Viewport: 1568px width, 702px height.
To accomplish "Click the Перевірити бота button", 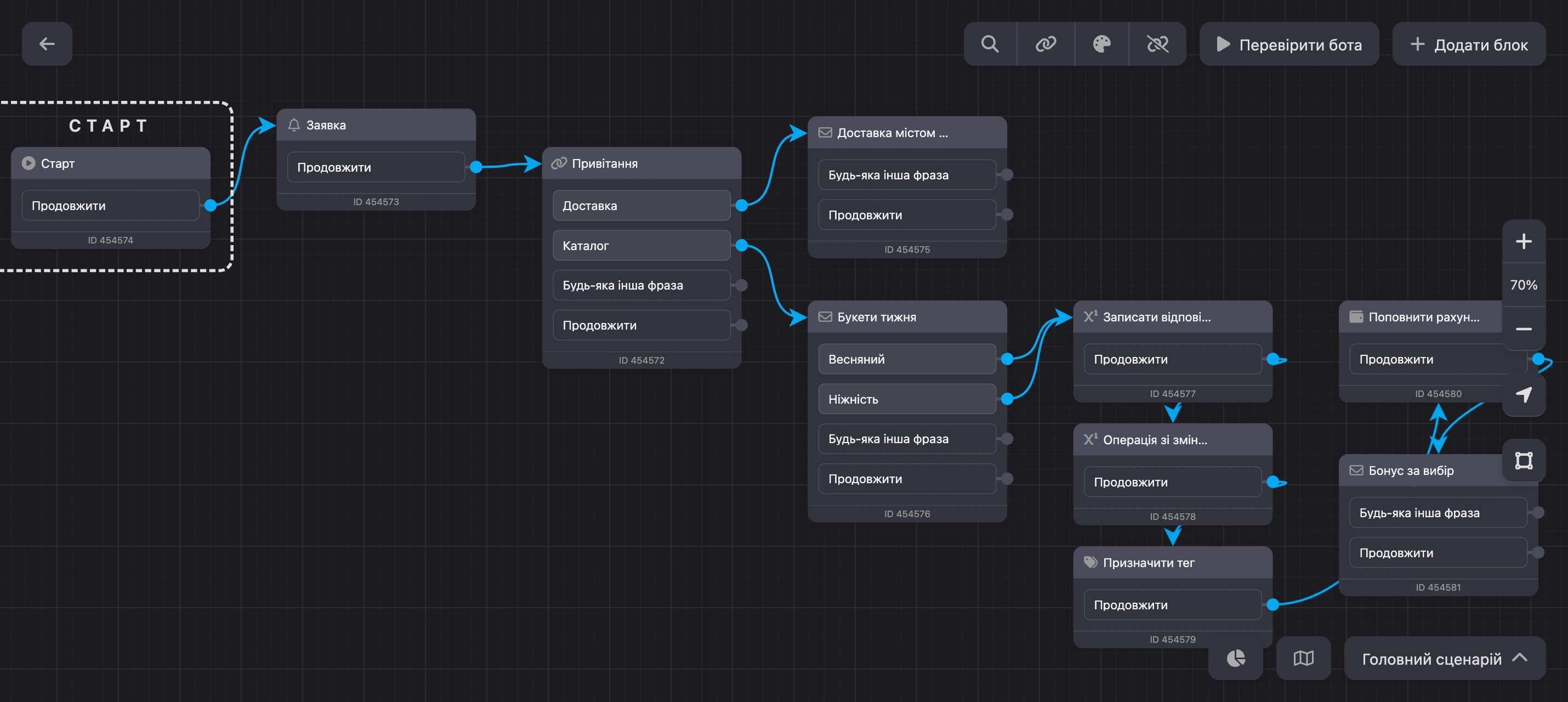I will (1288, 44).
